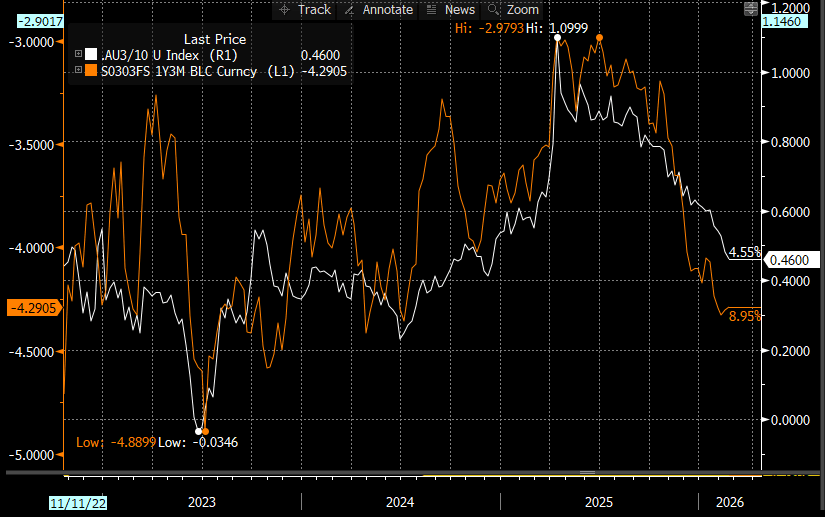Click the 8.95% orange line end label
The height and width of the screenshot is (517, 825).
[744, 316]
